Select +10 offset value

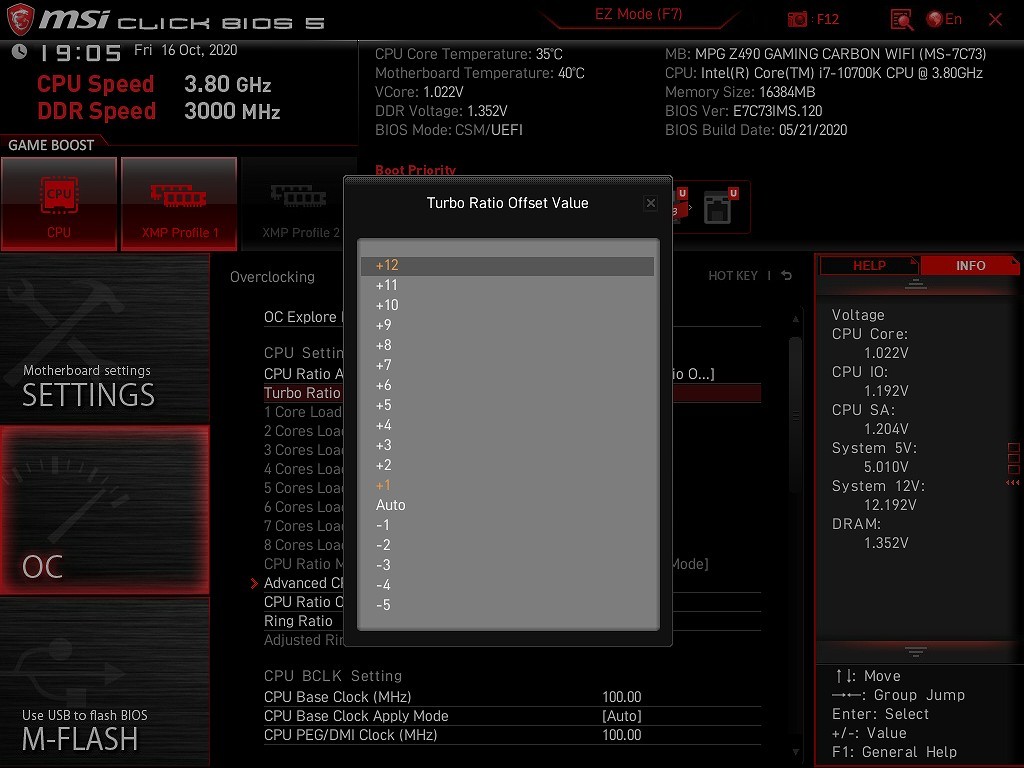point(507,305)
